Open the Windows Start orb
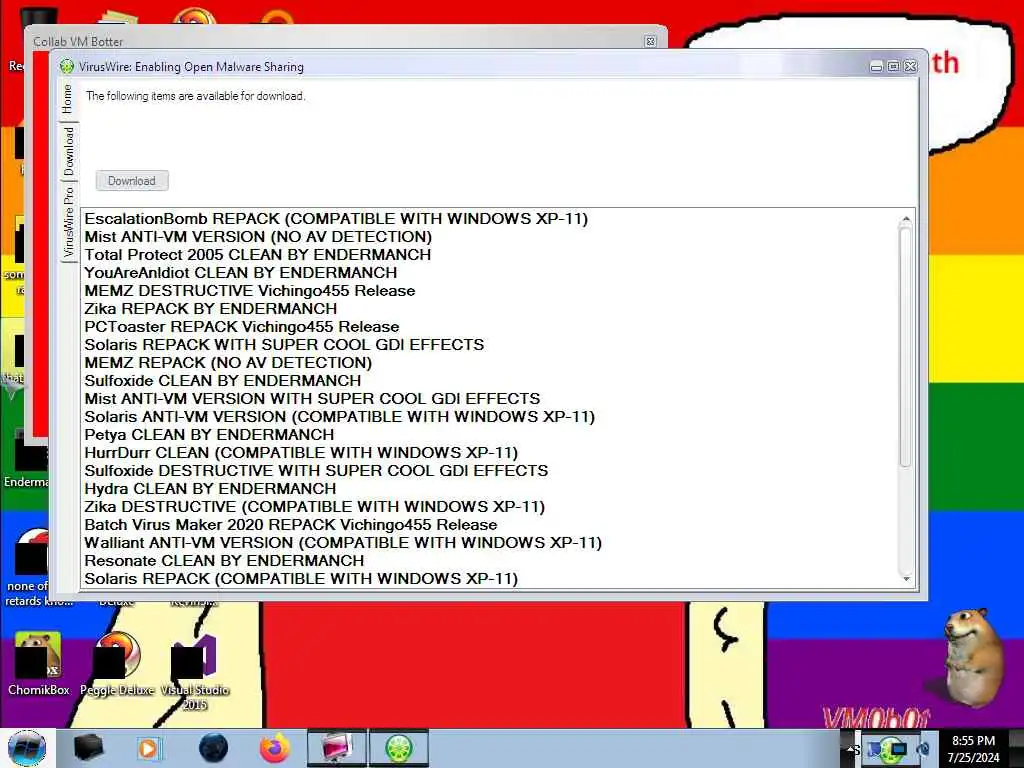 point(27,748)
